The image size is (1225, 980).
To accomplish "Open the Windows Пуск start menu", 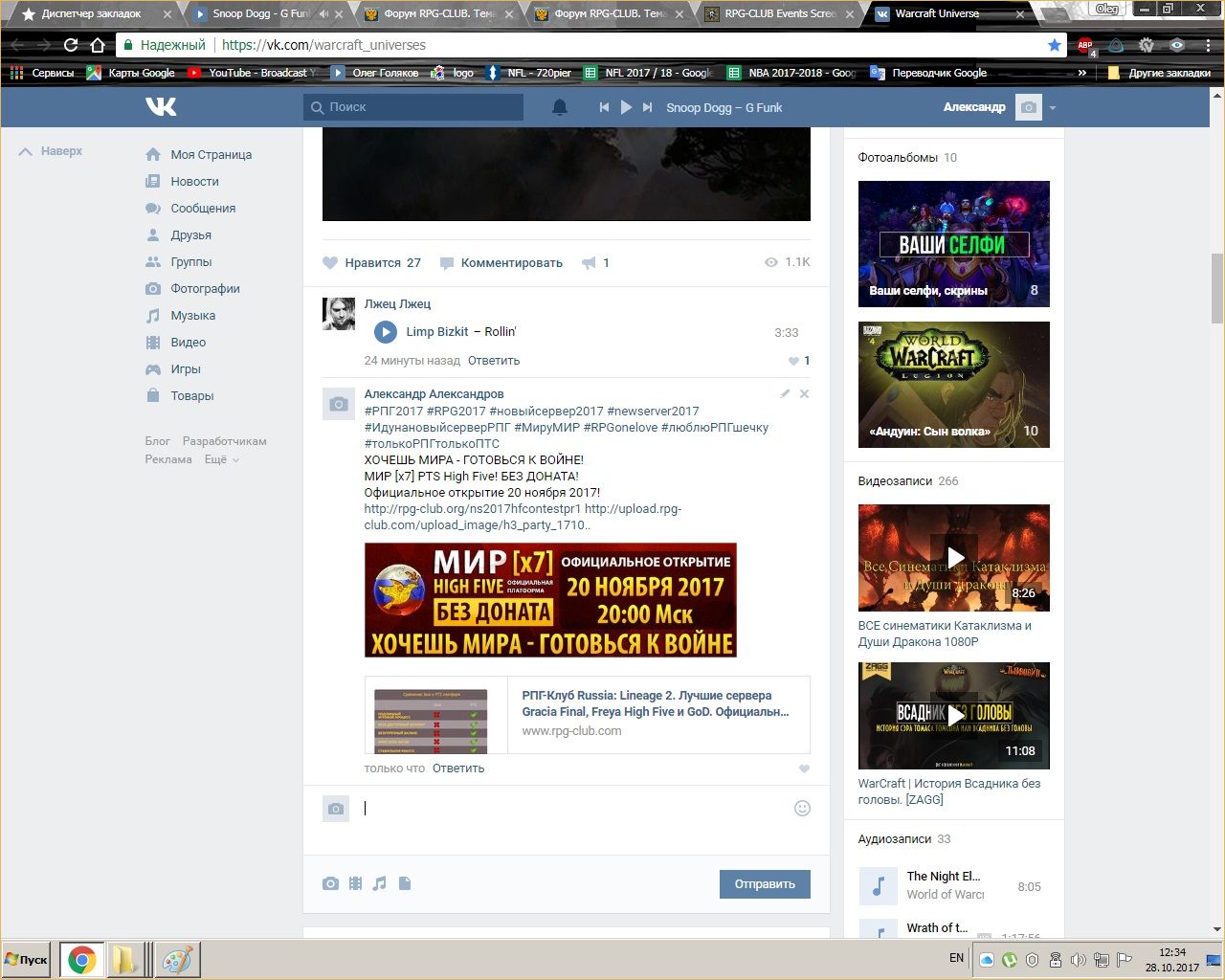I will [x=27, y=960].
